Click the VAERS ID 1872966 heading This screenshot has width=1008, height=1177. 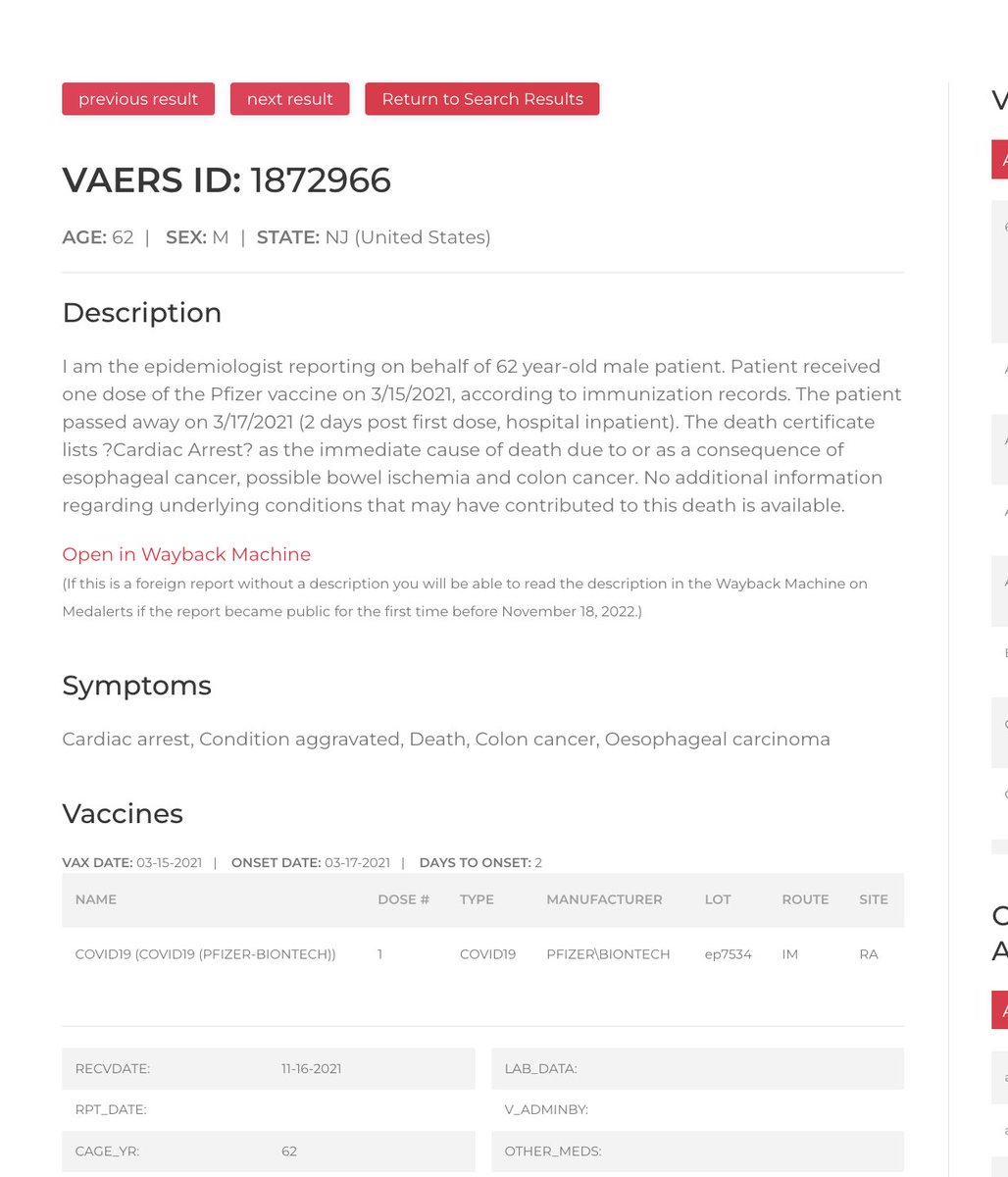(227, 180)
